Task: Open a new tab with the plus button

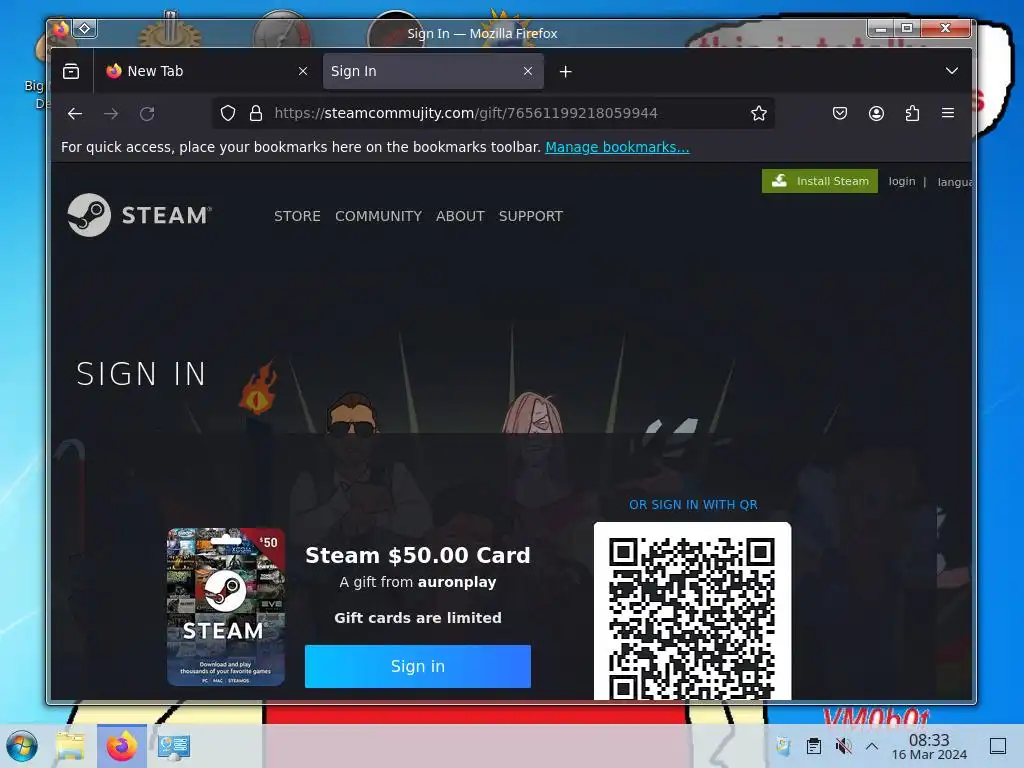Action: (x=566, y=71)
